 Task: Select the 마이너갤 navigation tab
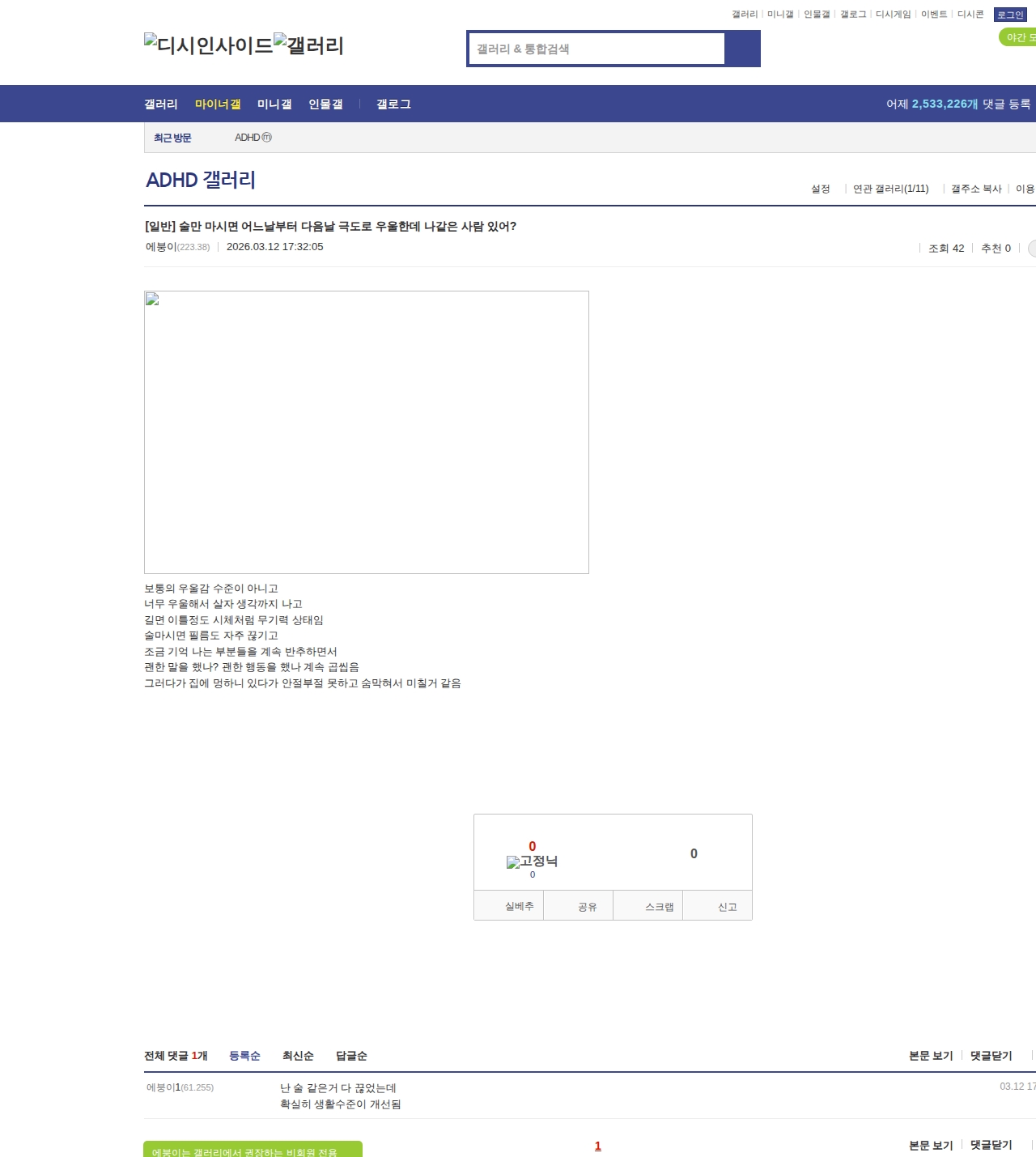(x=218, y=104)
